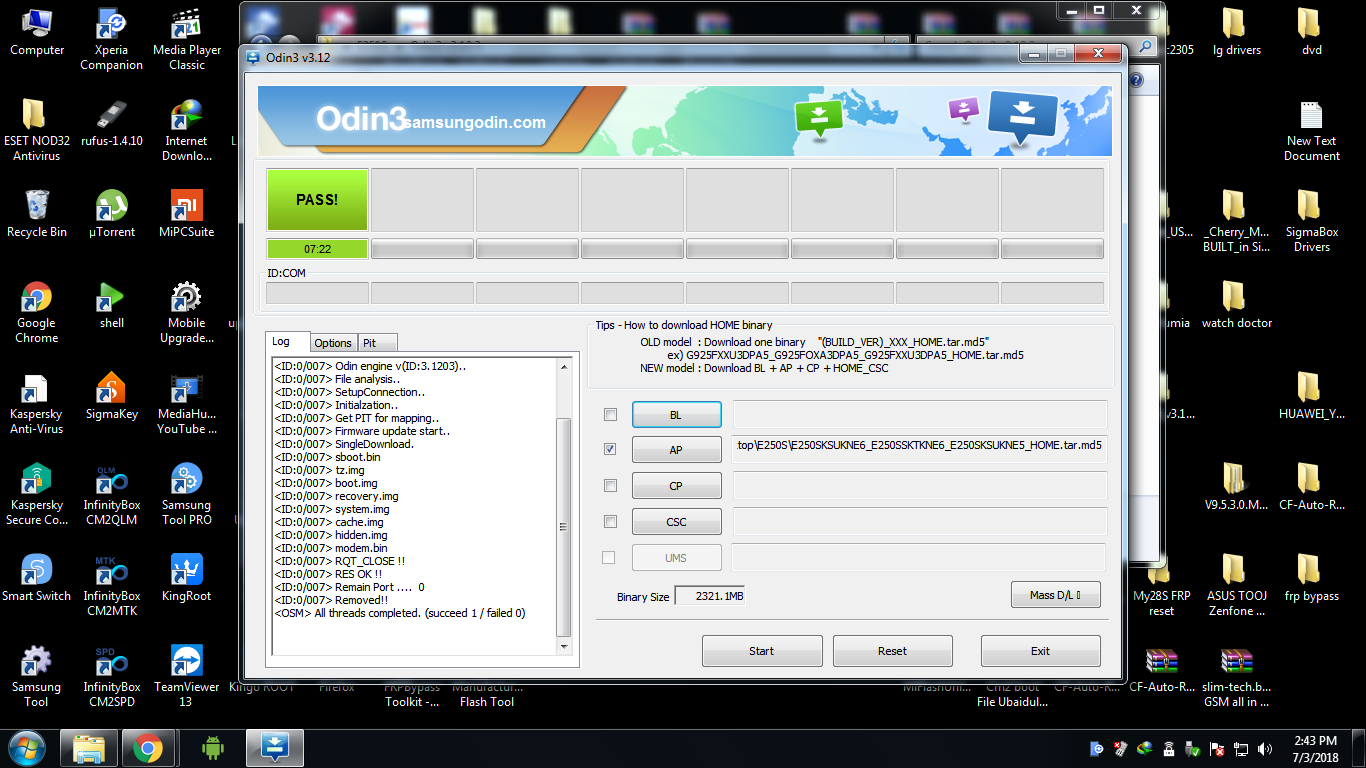Select the slim-tech archive on desktop
The height and width of the screenshot is (768, 1366).
(1237, 677)
